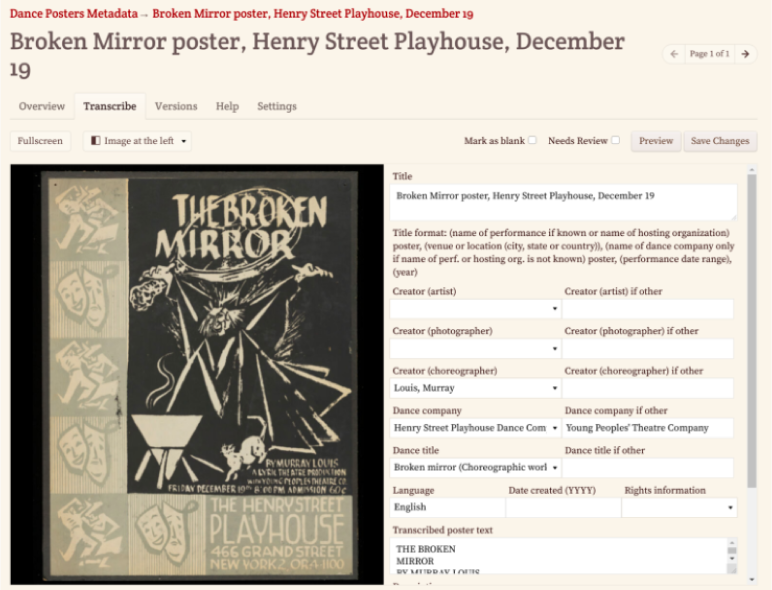Screen dimensions: 772x590
Task: Expand Creator (photographer) dropdown
Action: click(475, 349)
